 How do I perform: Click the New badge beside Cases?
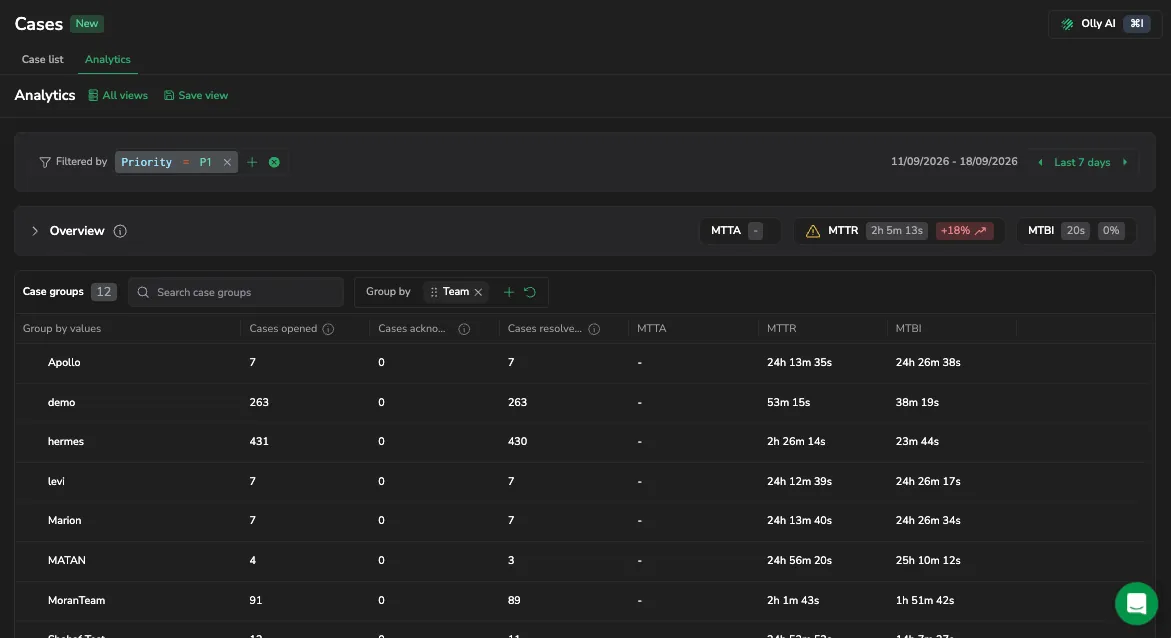87,24
